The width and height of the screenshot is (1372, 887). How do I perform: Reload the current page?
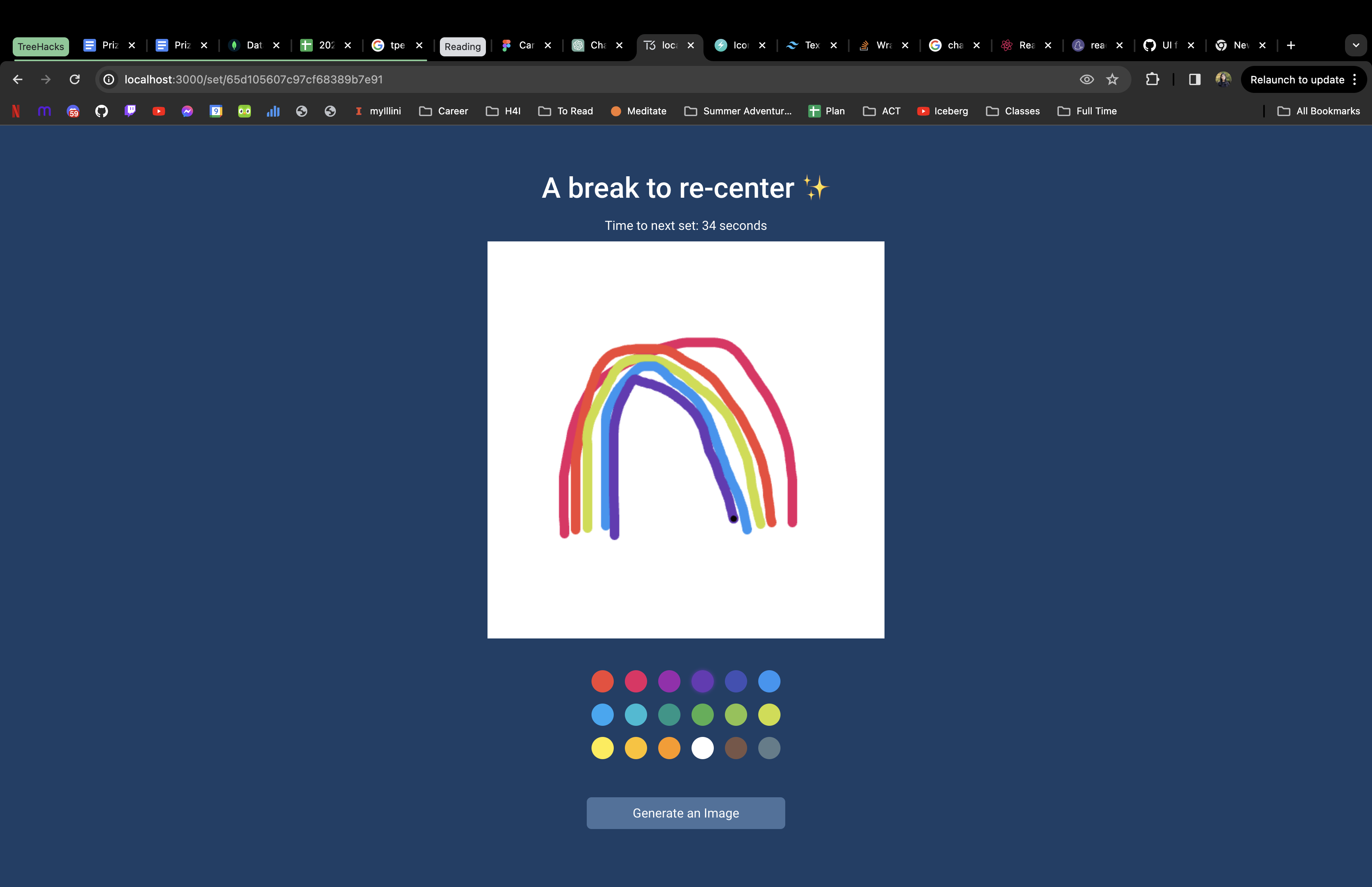(x=74, y=79)
